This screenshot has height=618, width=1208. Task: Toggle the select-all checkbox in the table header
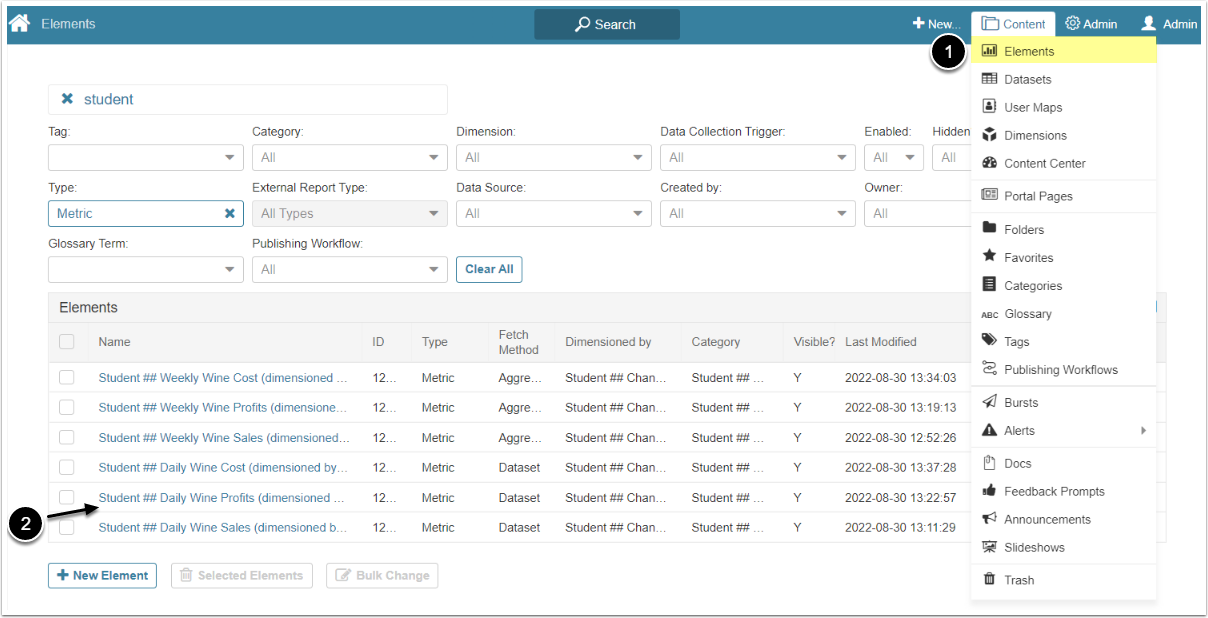pyautogui.click(x=67, y=342)
